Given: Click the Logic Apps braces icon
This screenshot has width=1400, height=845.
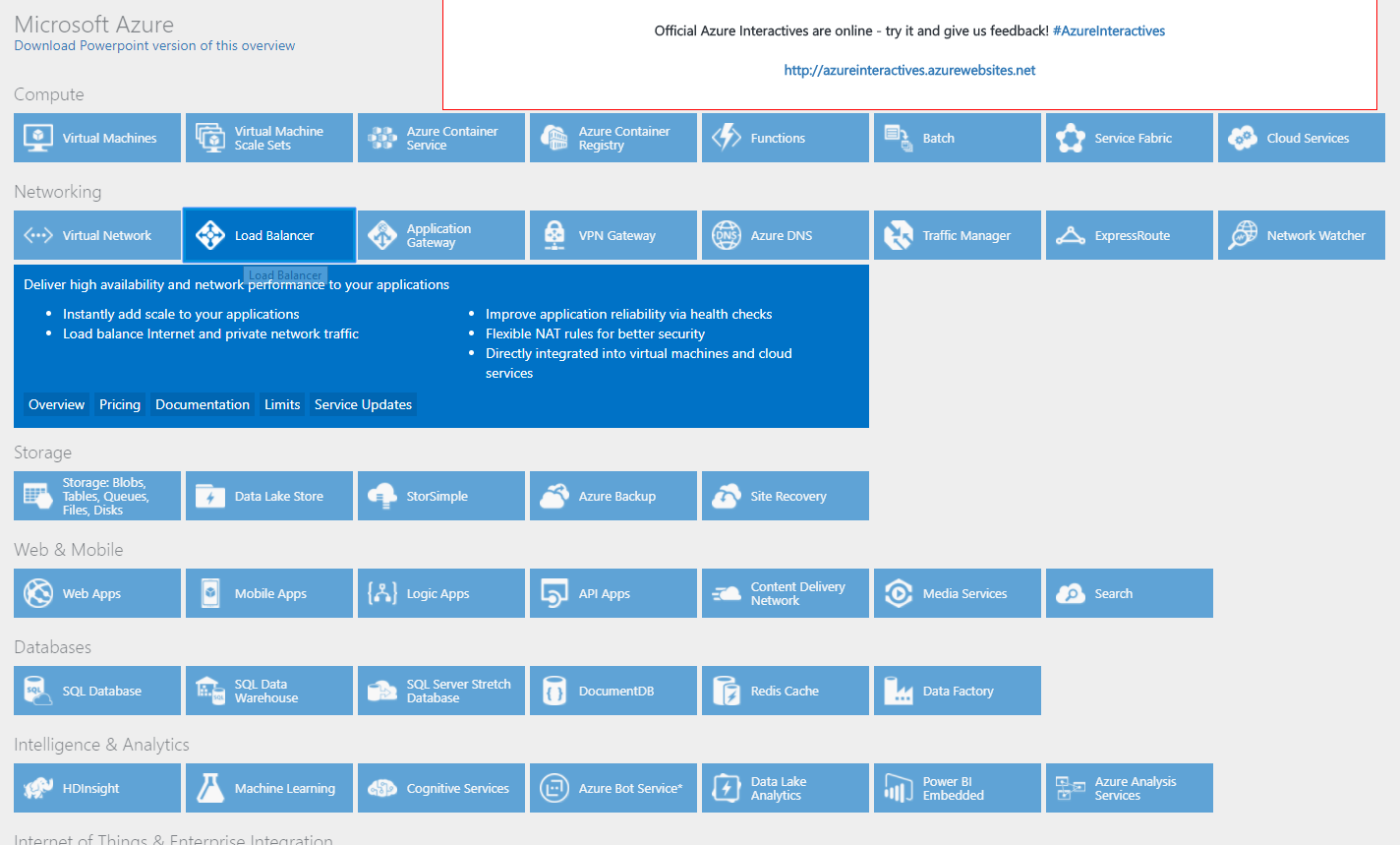Looking at the screenshot, I should tap(382, 593).
